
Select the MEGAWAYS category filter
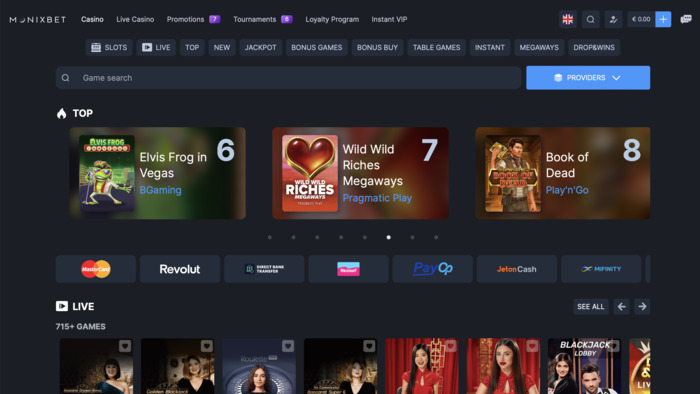click(539, 47)
